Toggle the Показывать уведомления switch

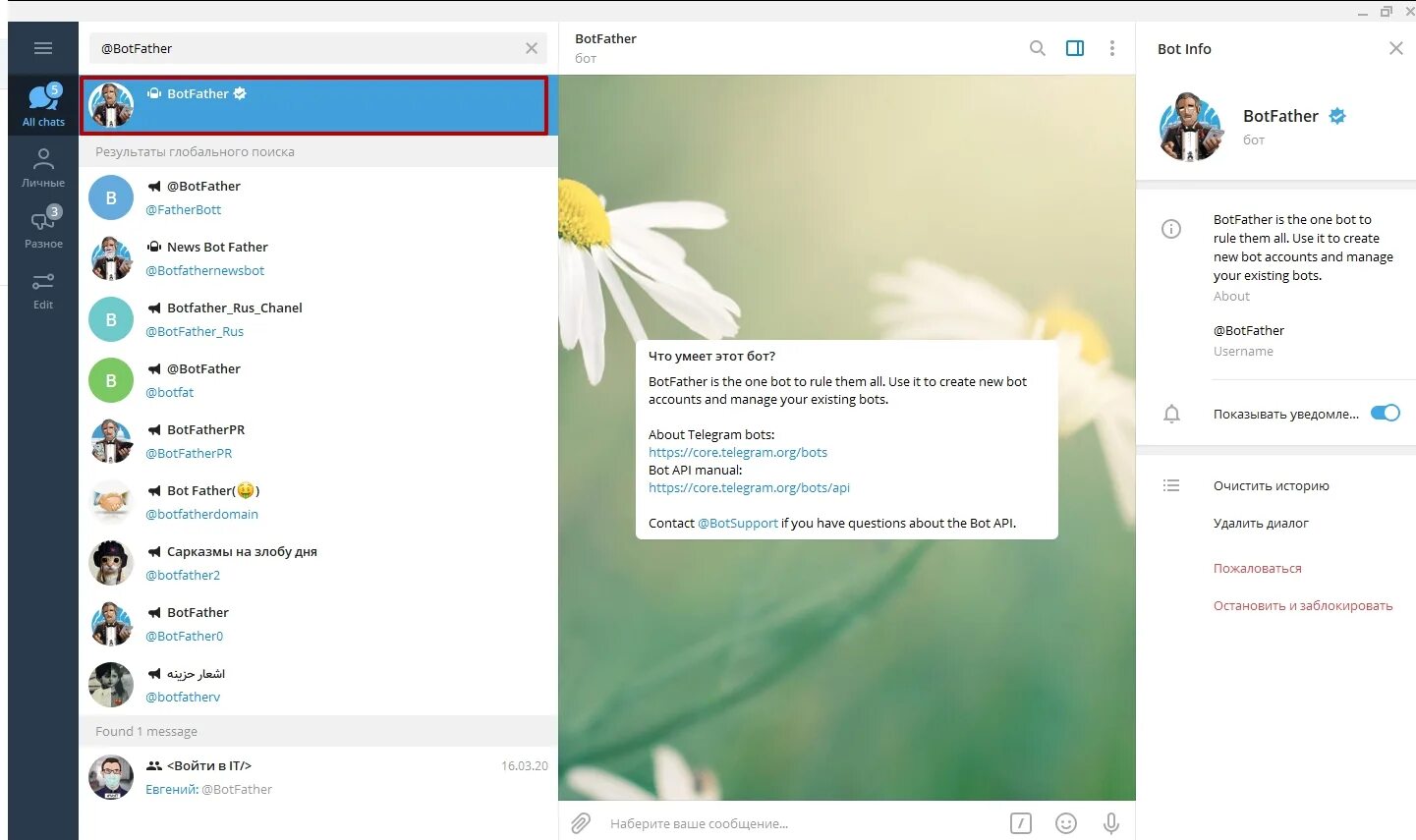click(1385, 413)
